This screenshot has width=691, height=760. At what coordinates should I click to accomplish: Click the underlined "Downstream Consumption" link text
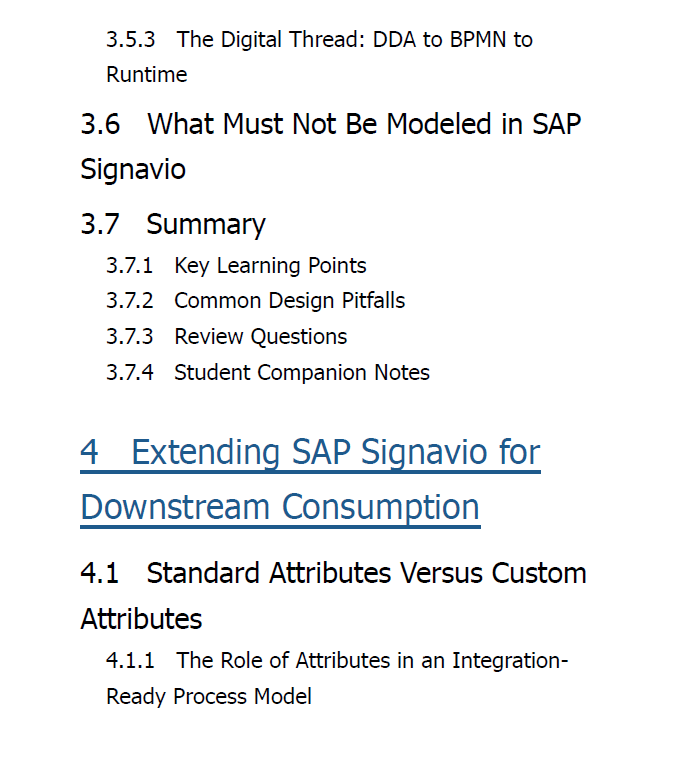pyautogui.click(x=280, y=507)
